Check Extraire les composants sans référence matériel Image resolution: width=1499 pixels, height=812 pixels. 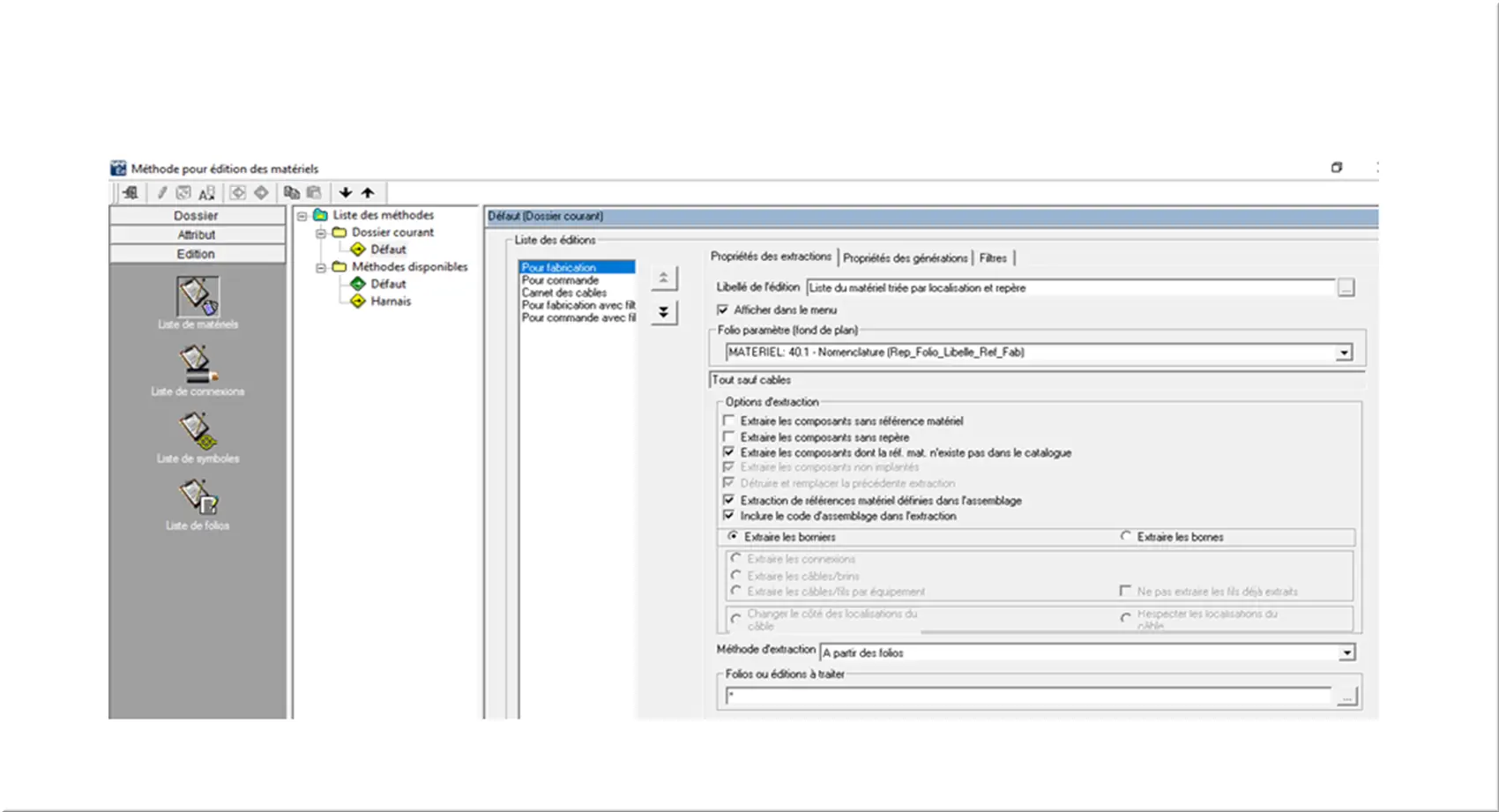729,421
